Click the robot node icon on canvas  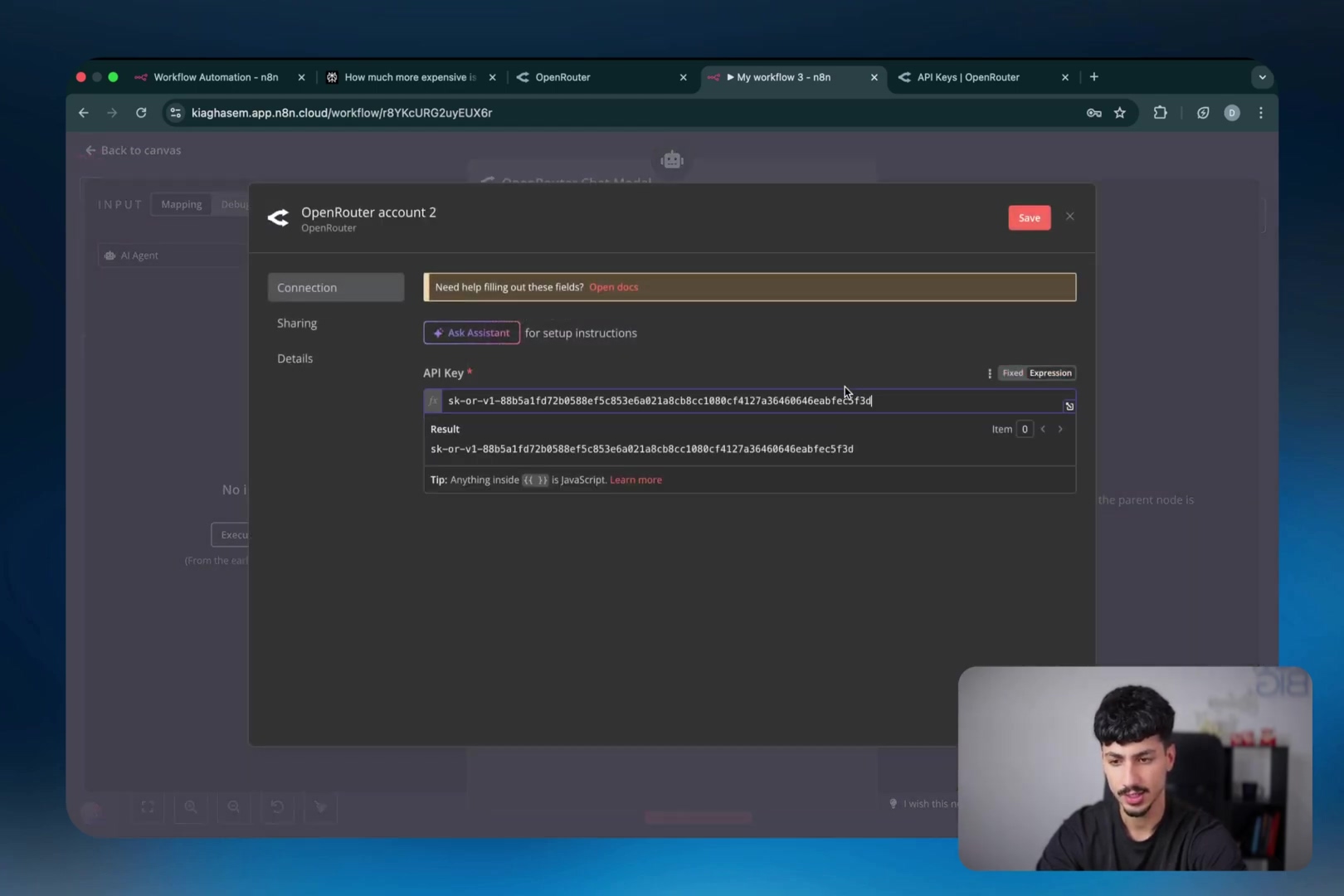click(x=672, y=159)
